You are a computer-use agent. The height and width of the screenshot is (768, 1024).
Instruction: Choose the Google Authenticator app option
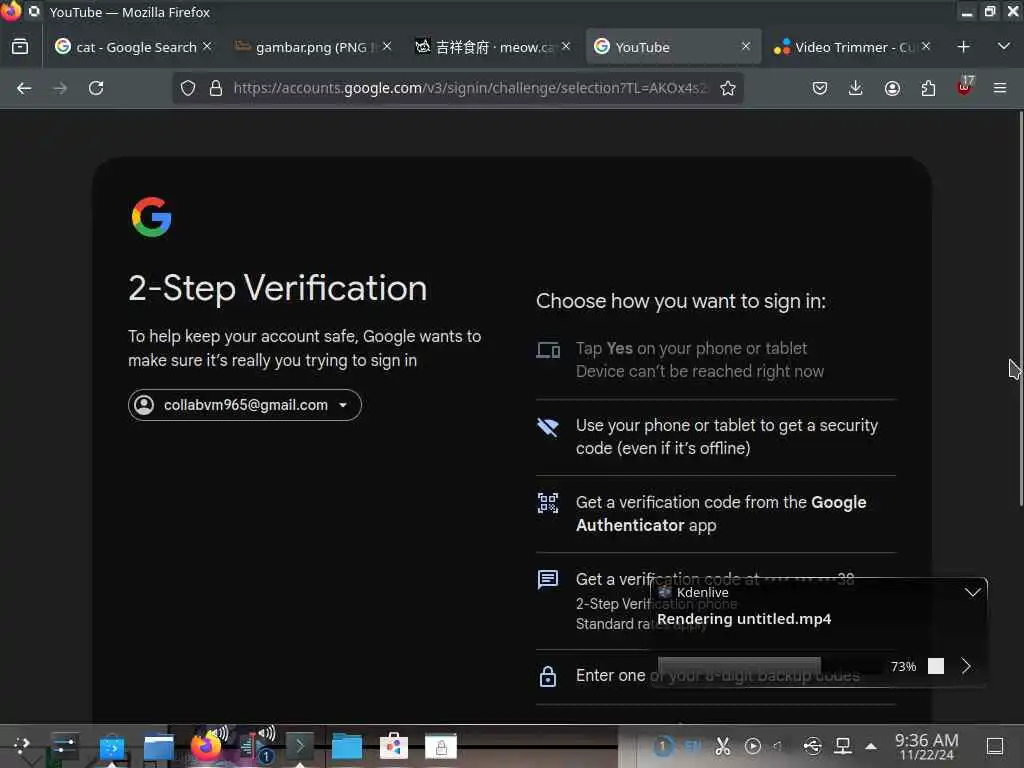(716, 514)
